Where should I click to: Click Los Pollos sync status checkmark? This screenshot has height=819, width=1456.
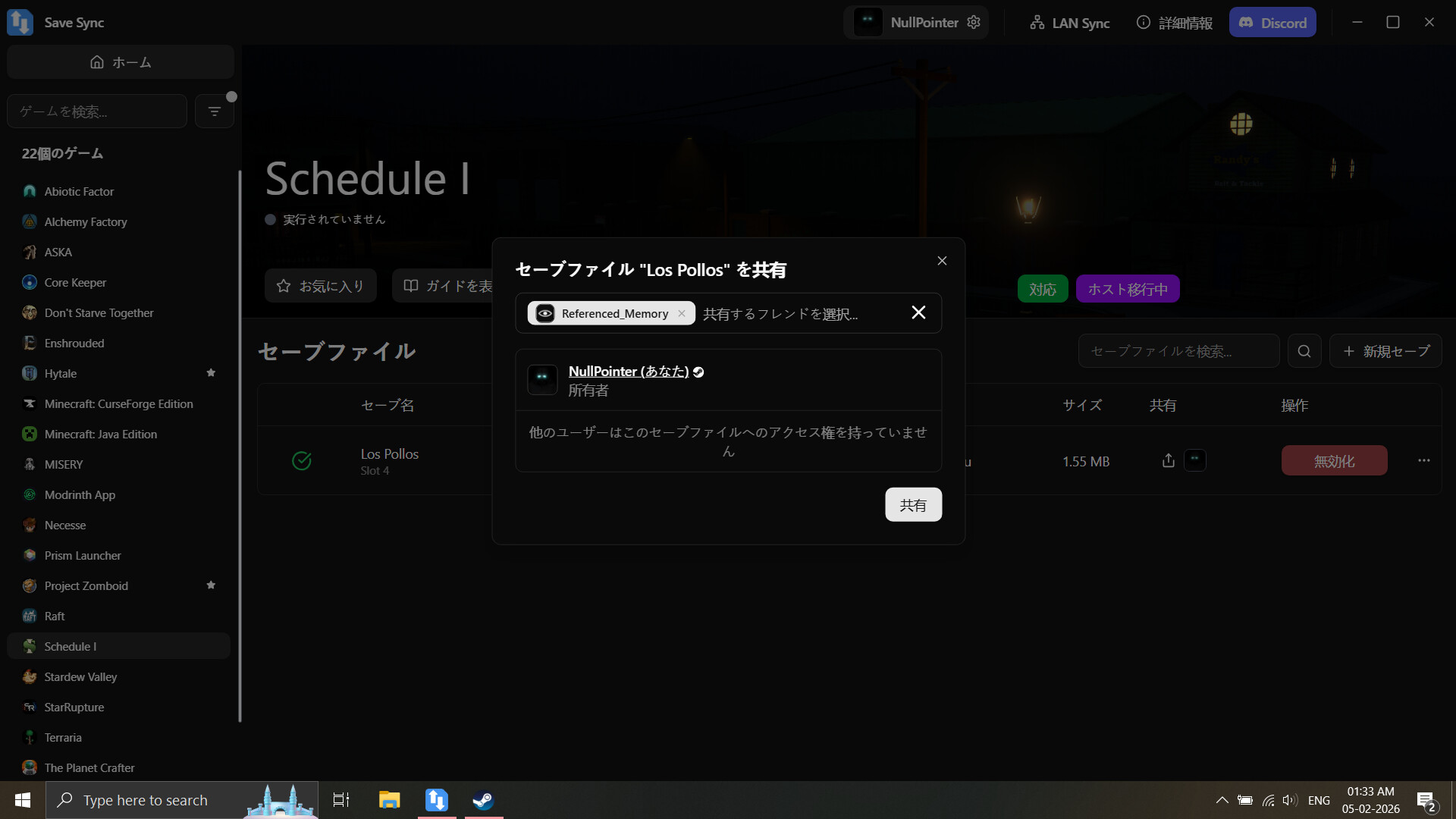tap(302, 461)
